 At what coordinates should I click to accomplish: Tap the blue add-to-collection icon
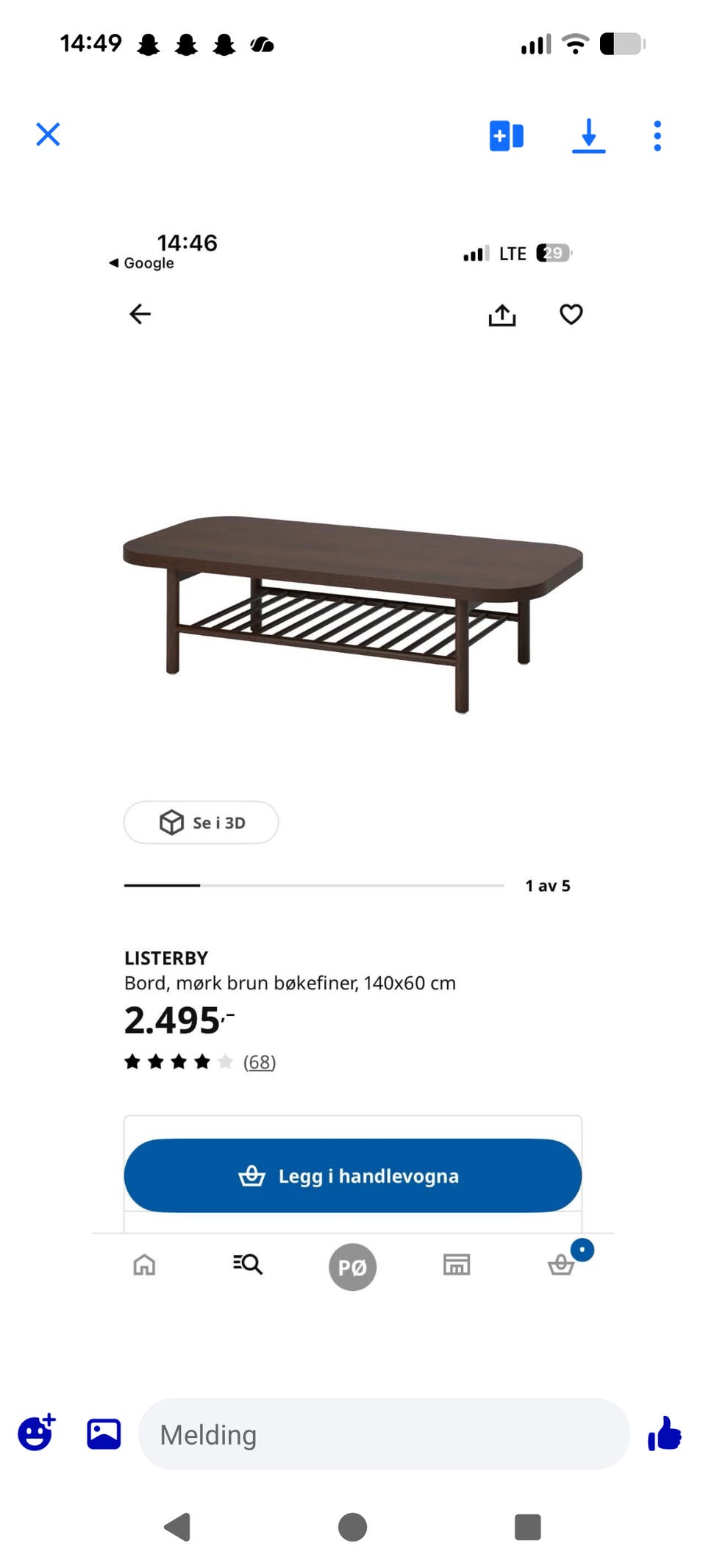tap(506, 136)
